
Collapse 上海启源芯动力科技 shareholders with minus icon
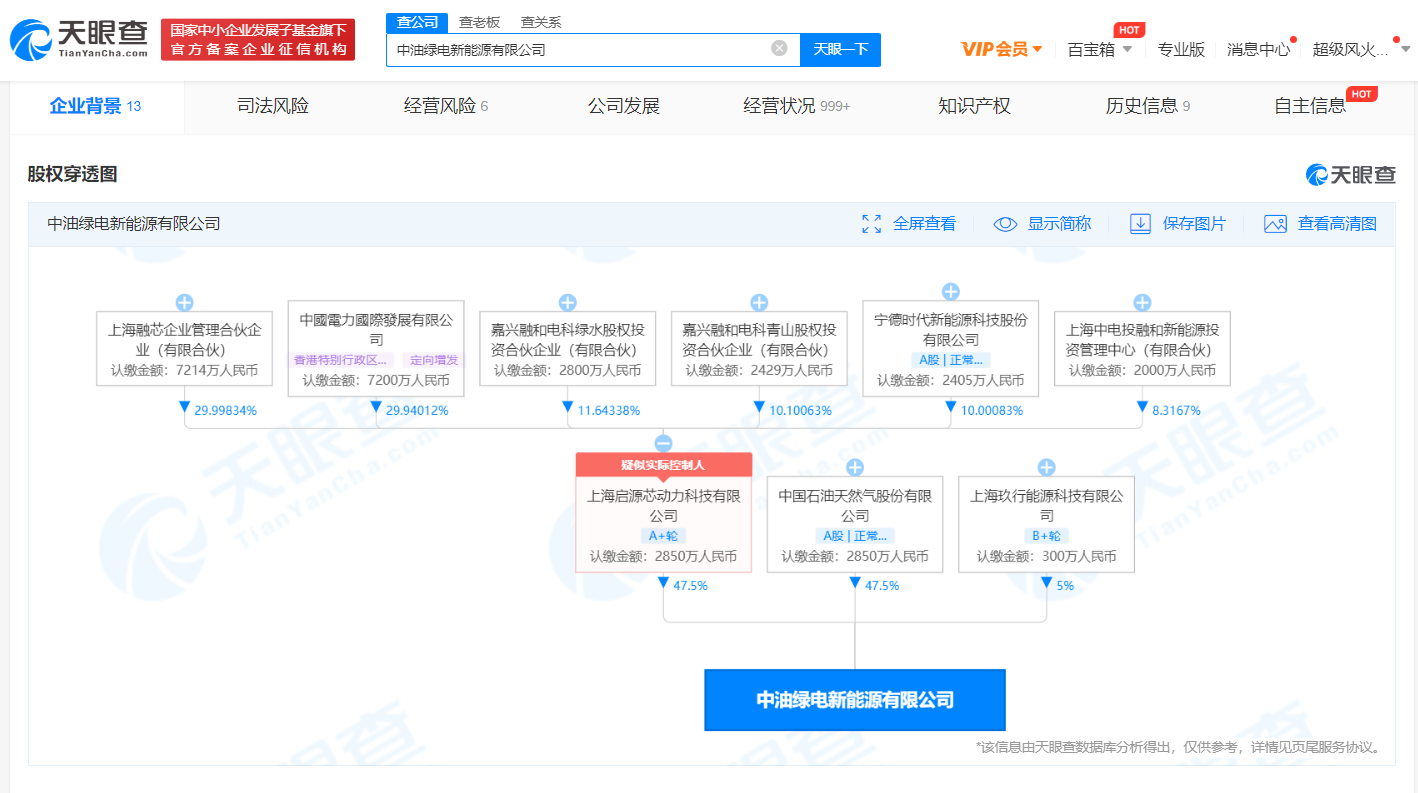[663, 443]
